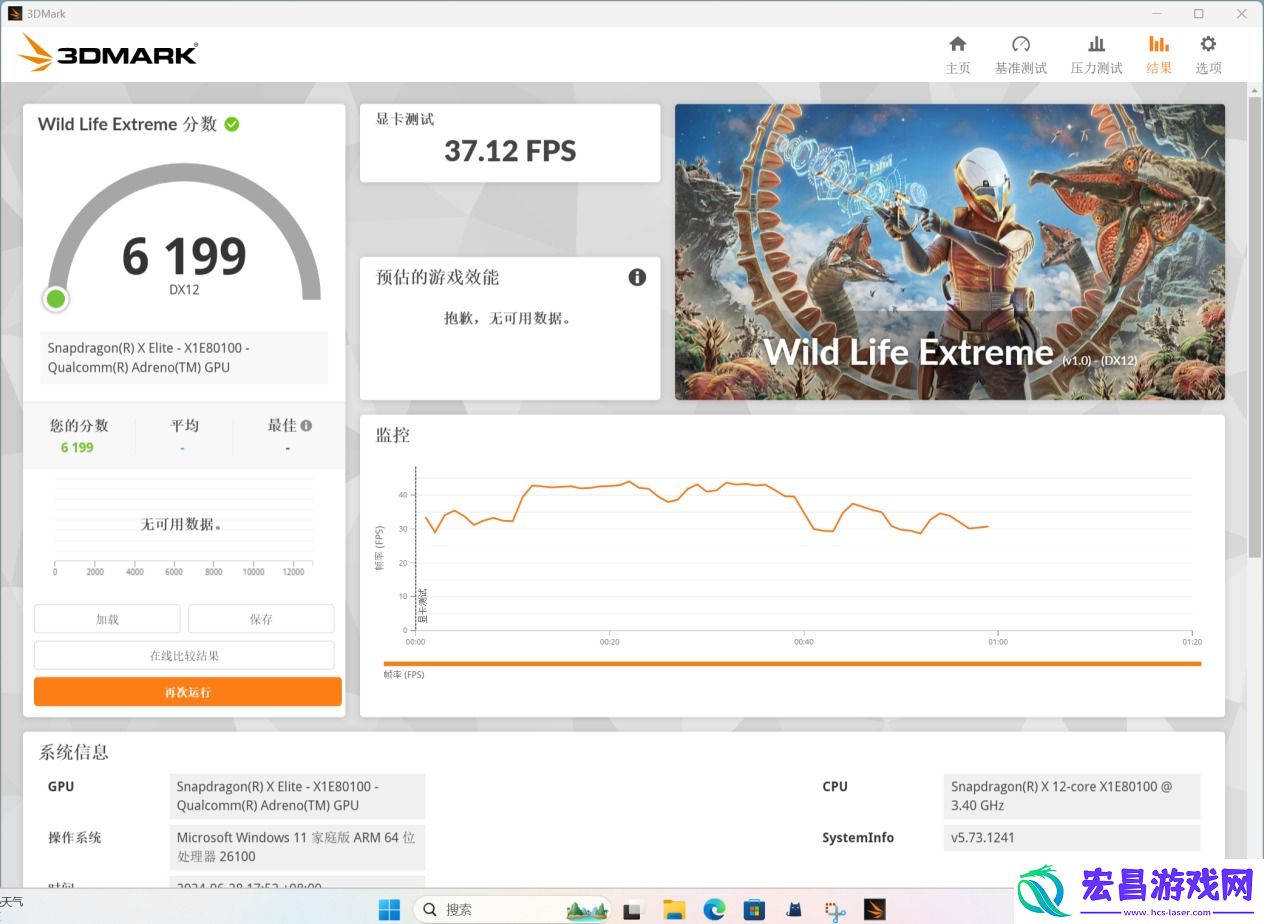
Task: Open Snipping Tool from the taskbar
Action: 835,910
